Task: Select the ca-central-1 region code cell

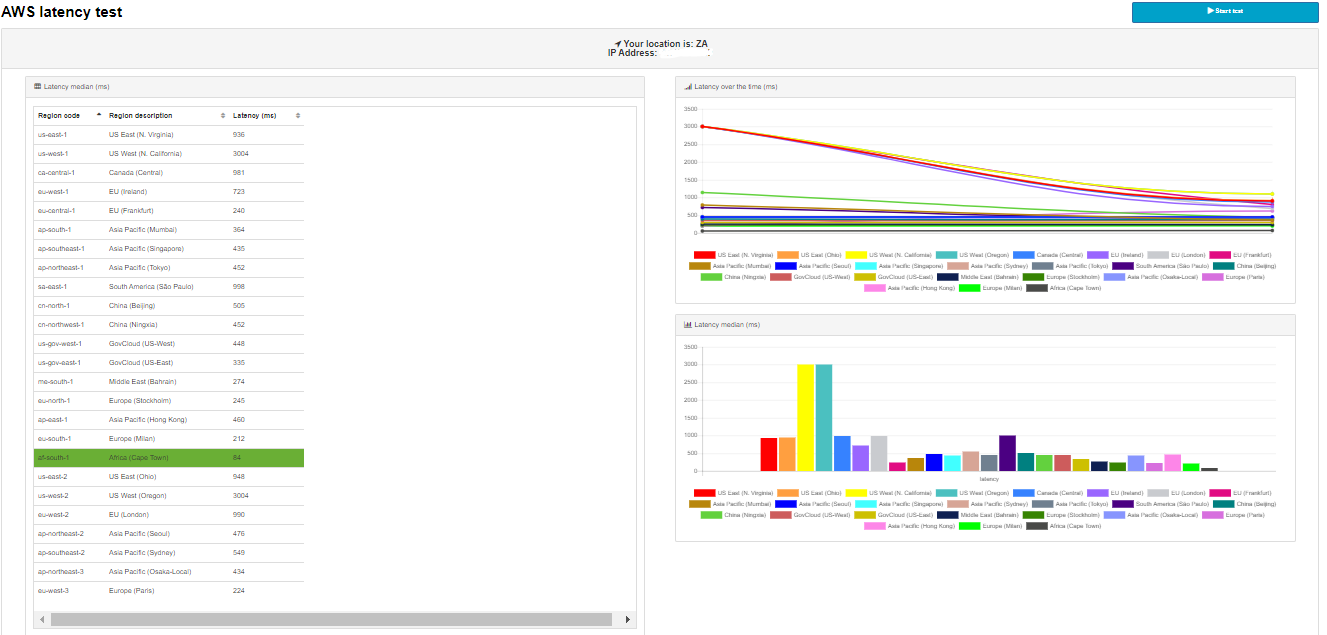Action: tap(56, 172)
